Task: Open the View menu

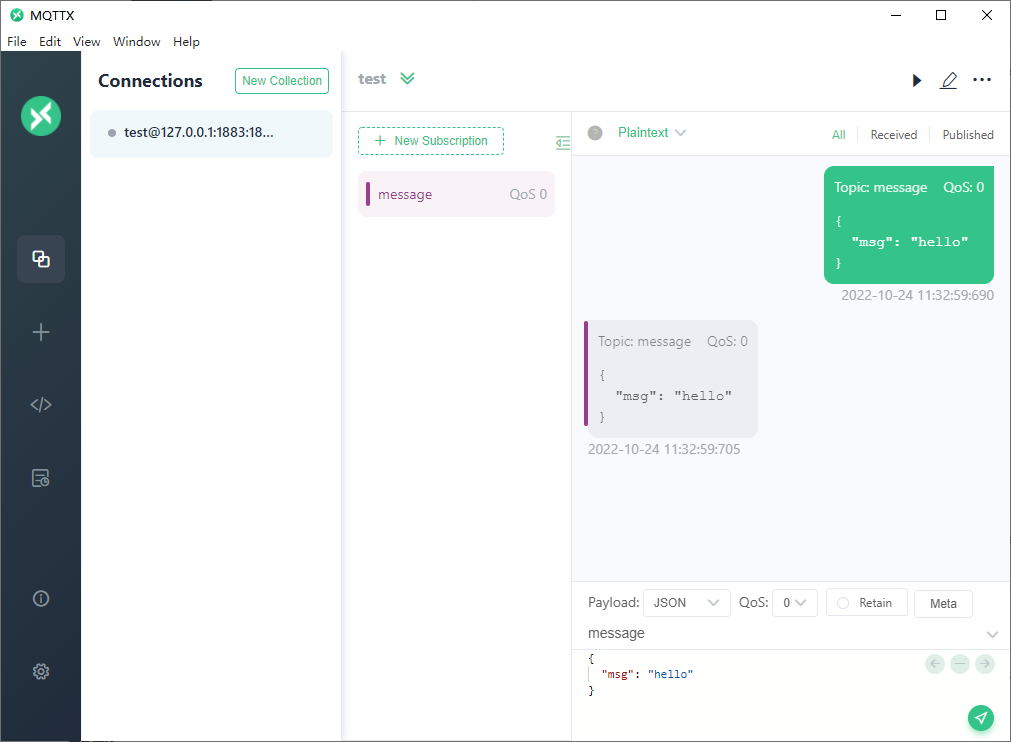Action: coord(86,41)
